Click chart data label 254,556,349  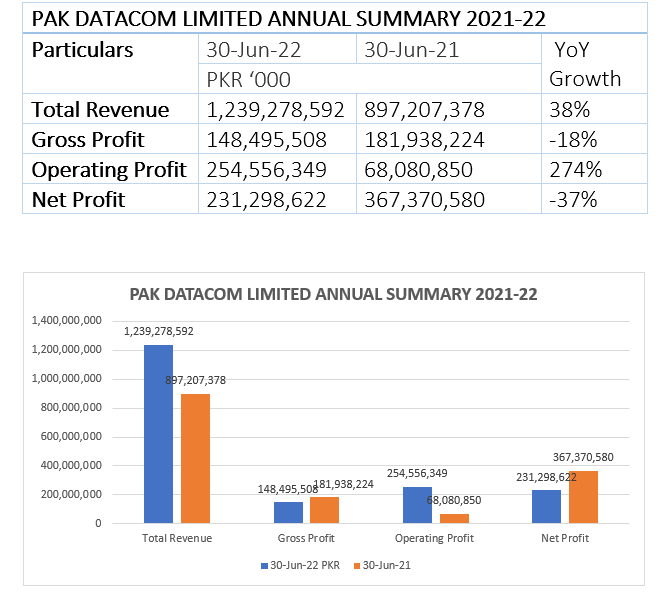click(417, 473)
